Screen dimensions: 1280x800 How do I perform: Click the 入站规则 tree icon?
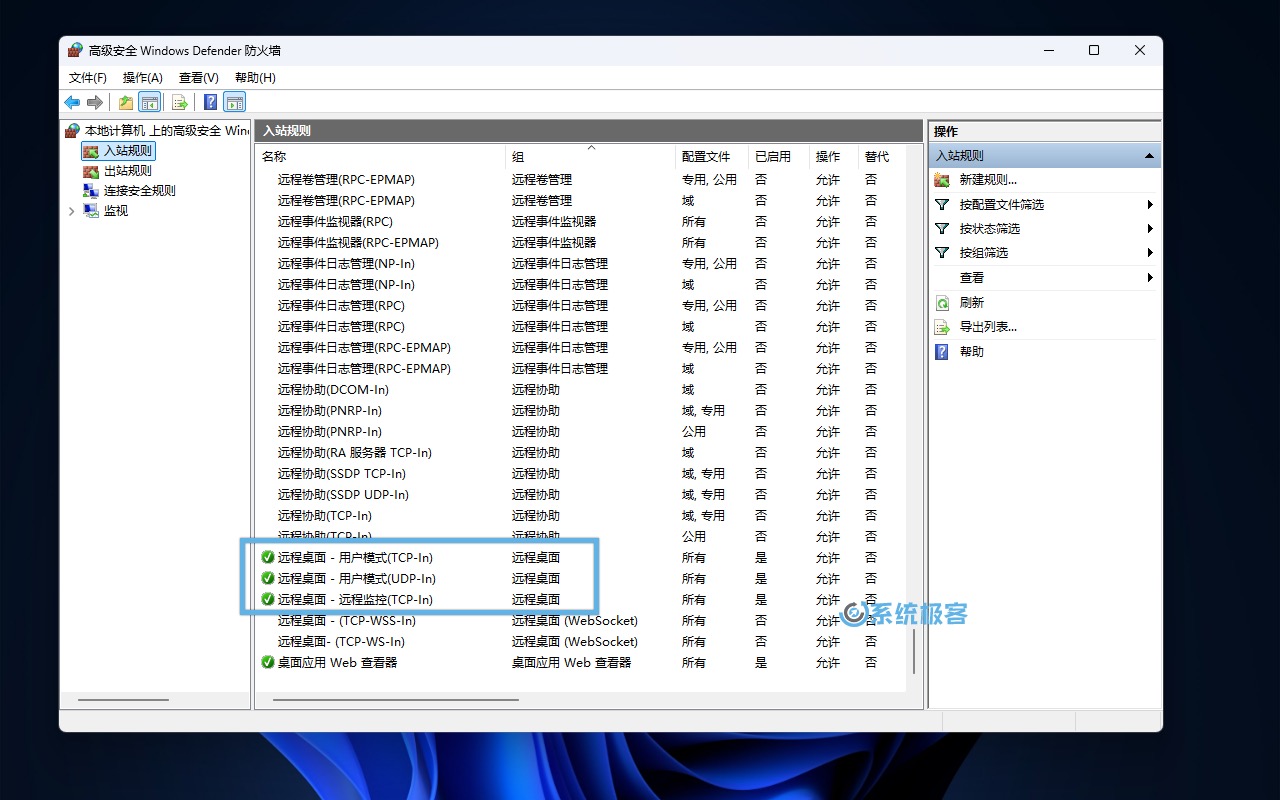tap(92, 151)
